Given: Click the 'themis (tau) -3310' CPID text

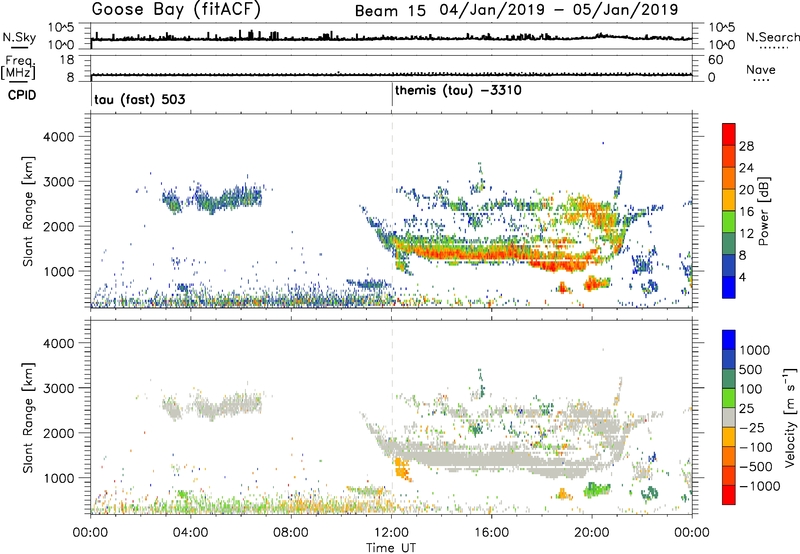Looking at the screenshot, I should 458,91.
